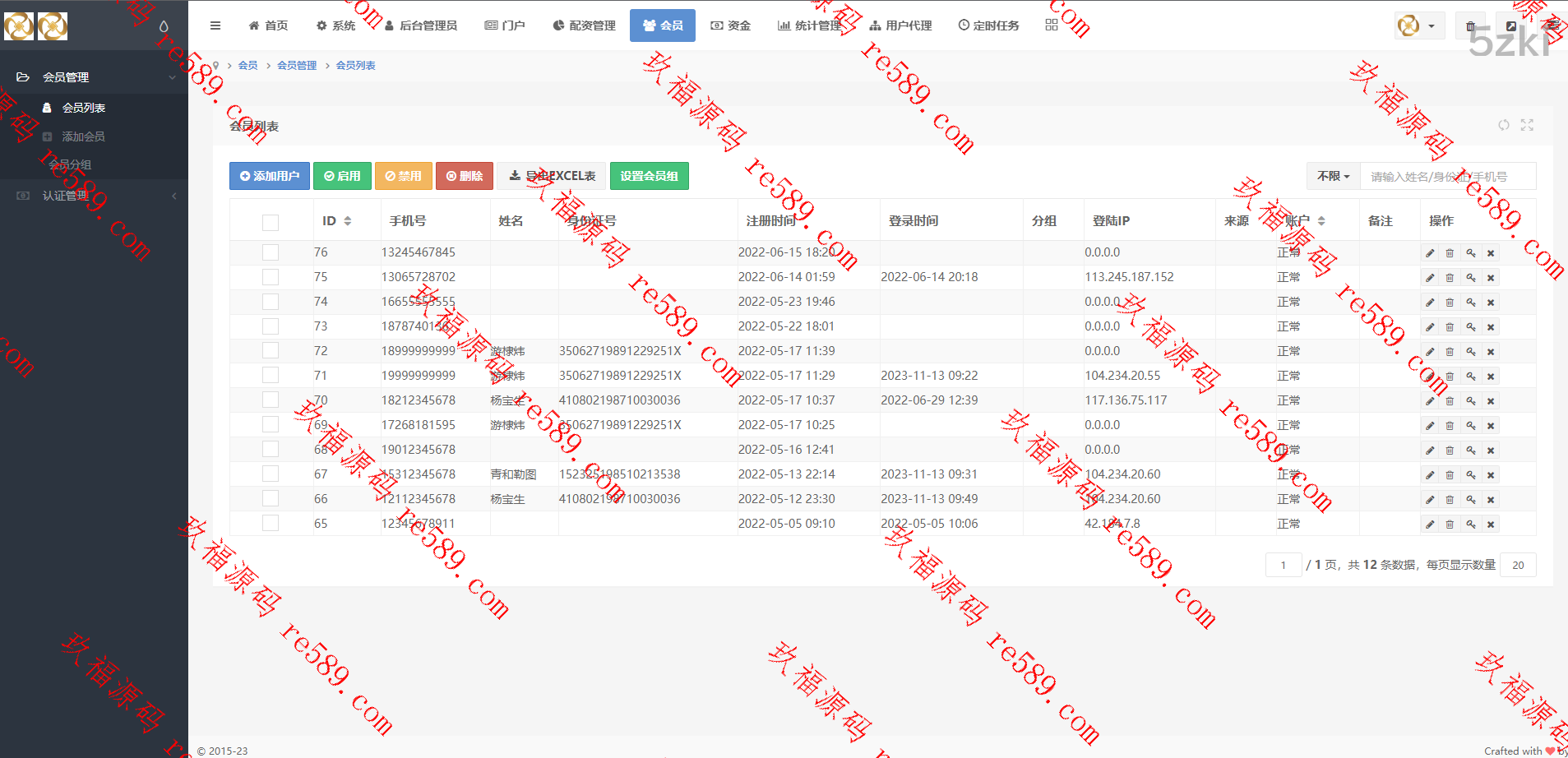Refresh the member list panel via reload icon
The image size is (1568, 758).
[x=1503, y=125]
